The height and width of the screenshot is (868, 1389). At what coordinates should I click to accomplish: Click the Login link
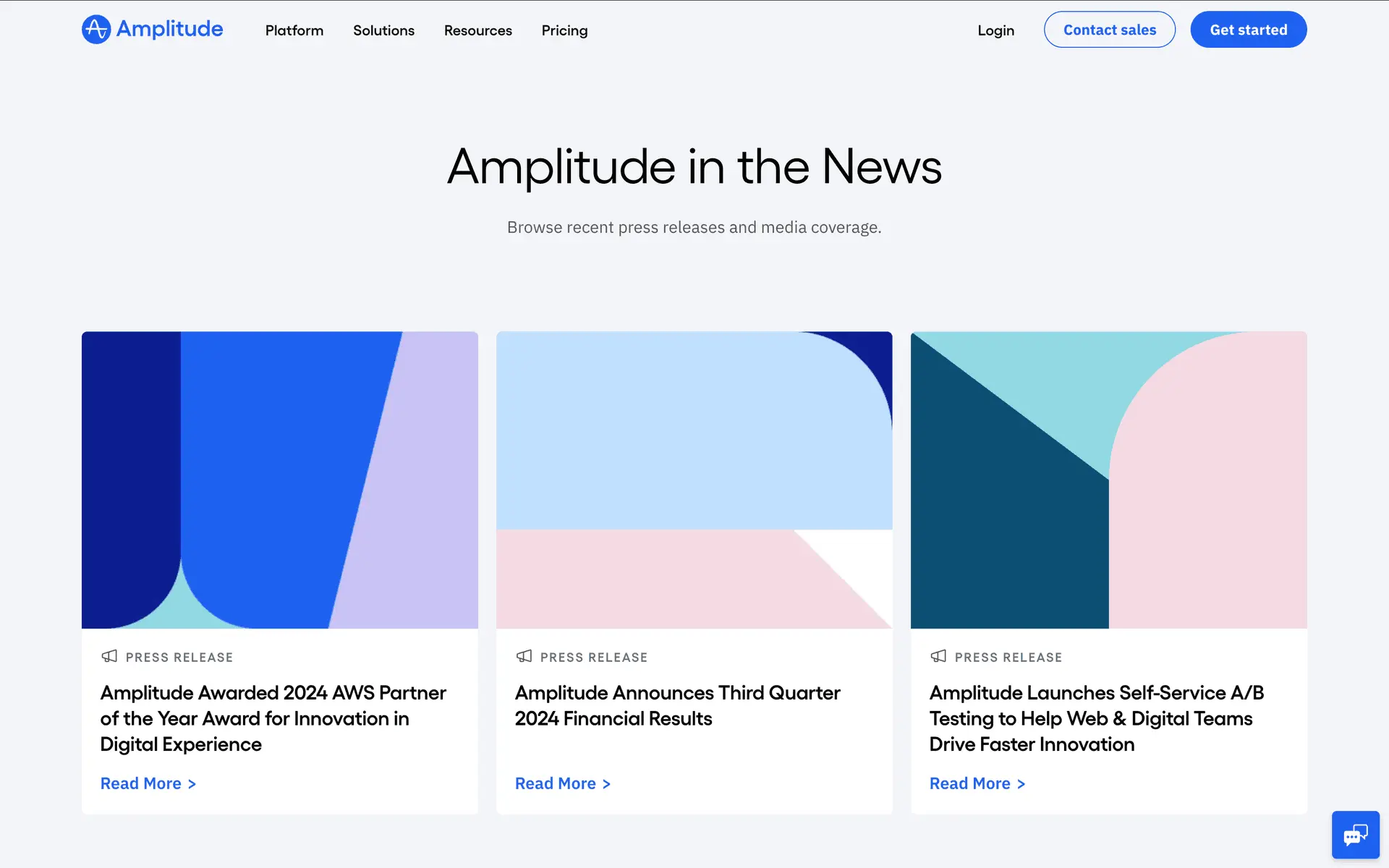click(x=995, y=30)
